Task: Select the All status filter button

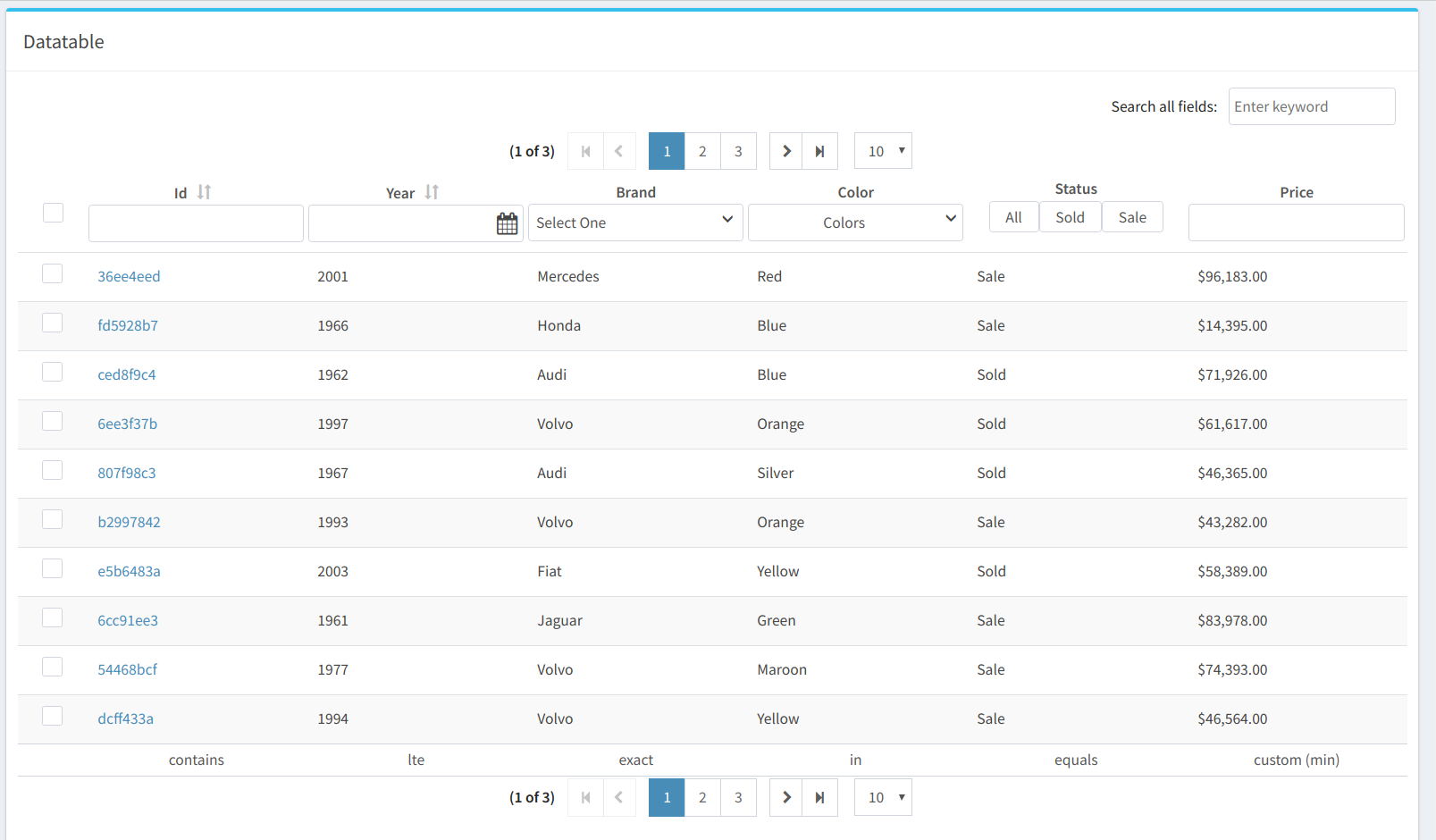Action: coord(1013,216)
